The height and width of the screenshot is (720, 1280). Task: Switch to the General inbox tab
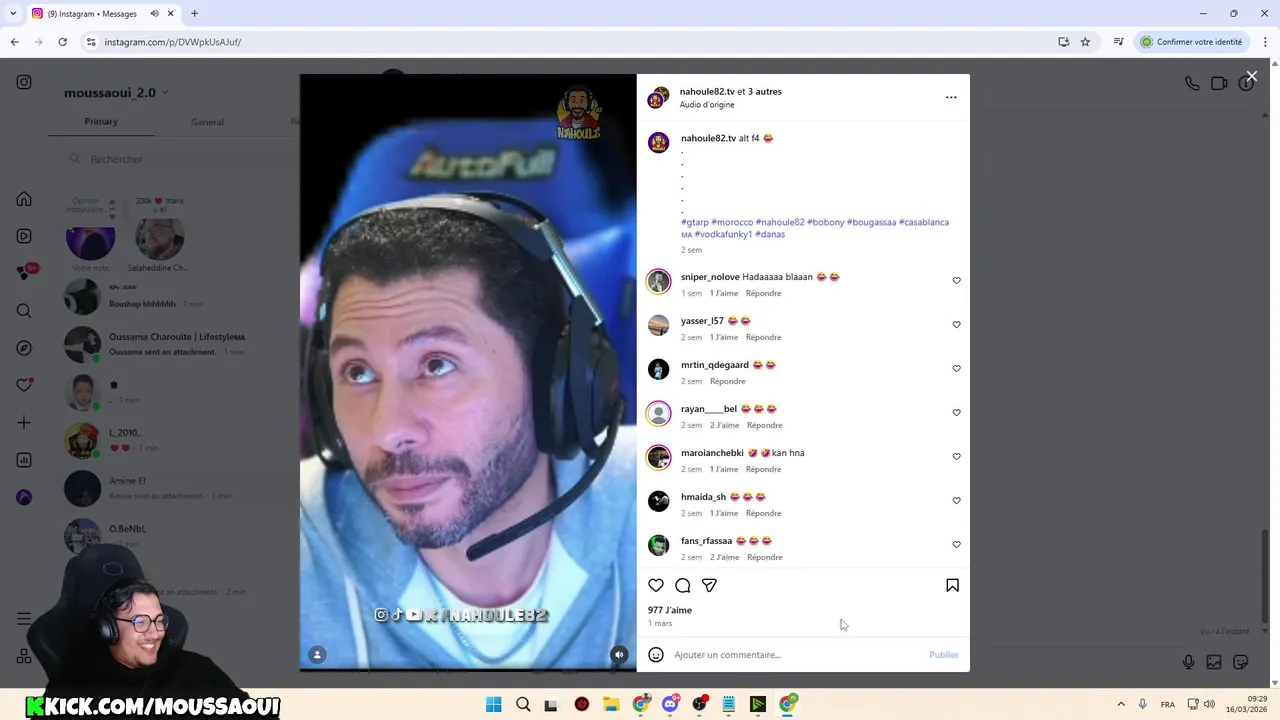(x=207, y=122)
